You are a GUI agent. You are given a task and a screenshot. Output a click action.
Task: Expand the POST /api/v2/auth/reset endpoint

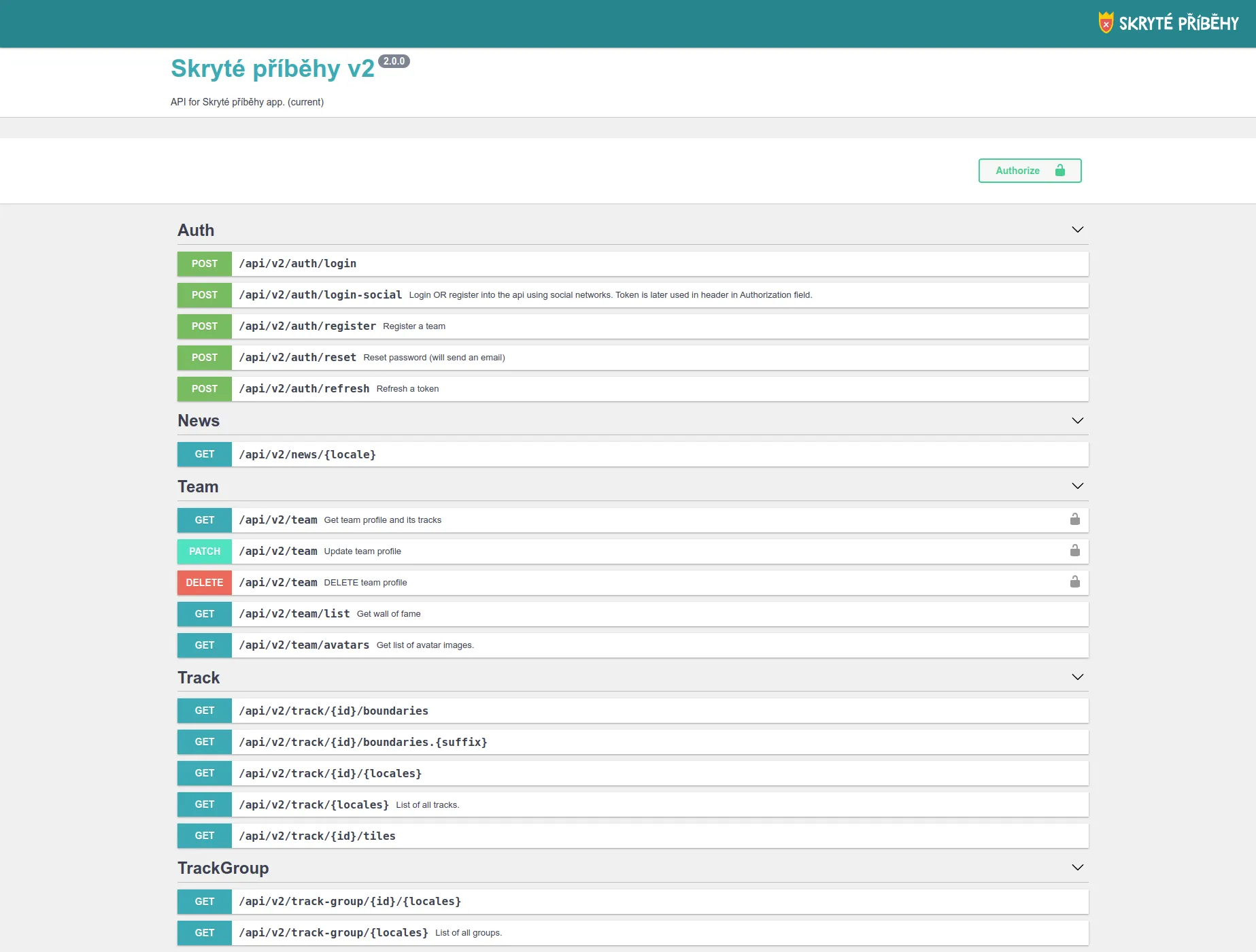[x=633, y=358]
